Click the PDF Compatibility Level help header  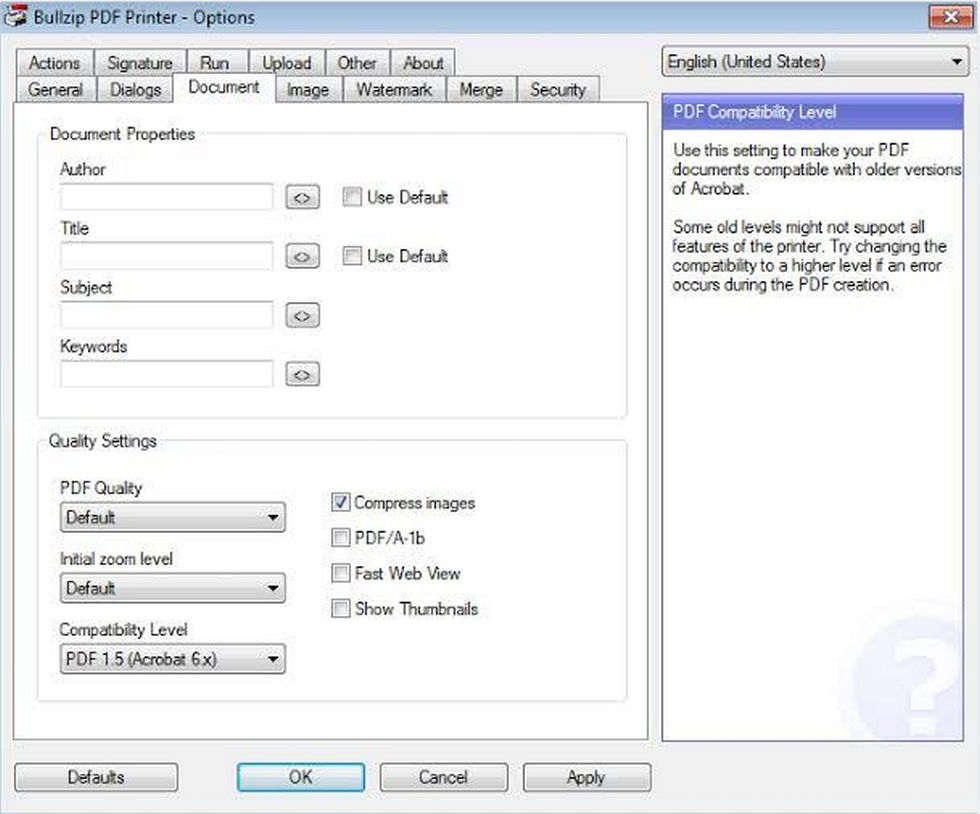tap(812, 112)
